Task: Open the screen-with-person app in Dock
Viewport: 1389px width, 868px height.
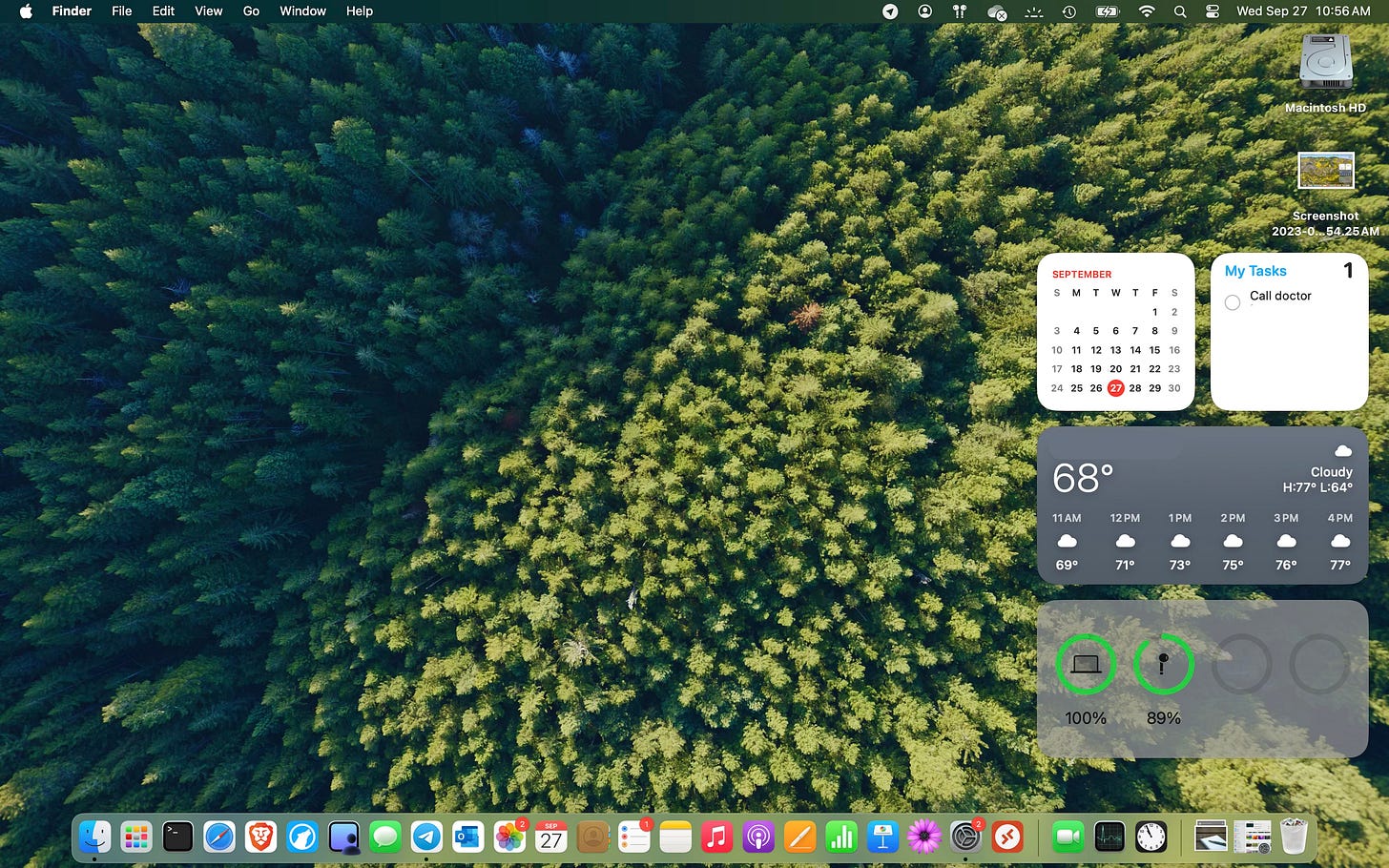Action: tap(343, 837)
